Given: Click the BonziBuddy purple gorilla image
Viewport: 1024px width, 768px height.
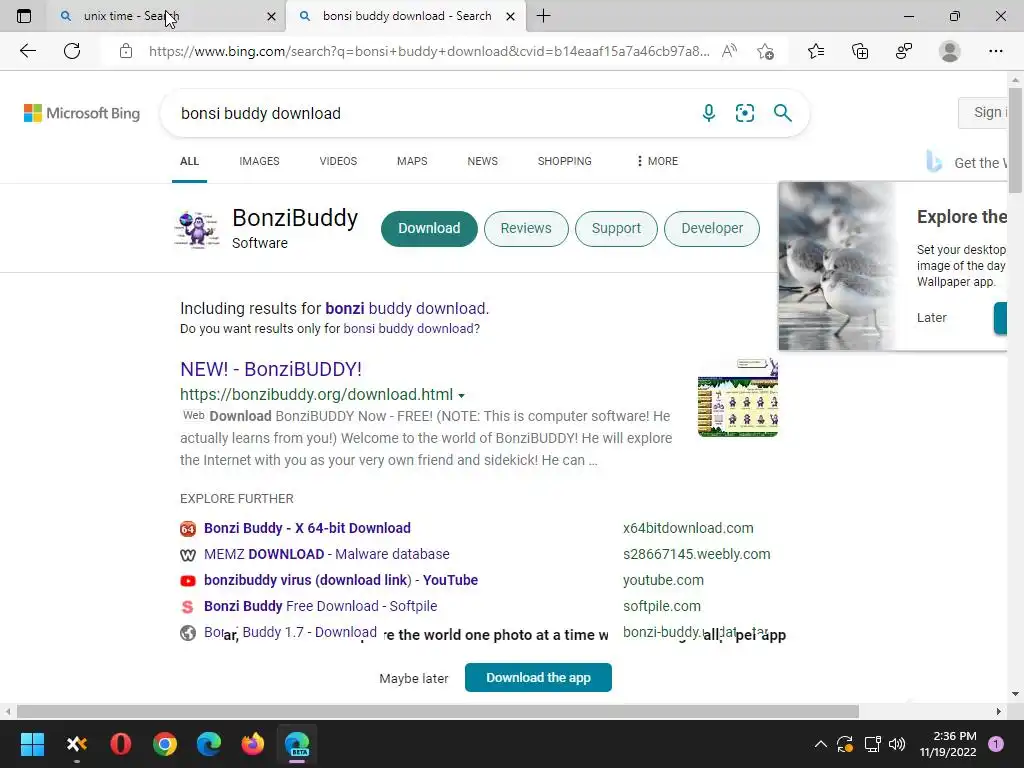Looking at the screenshot, I should click(x=197, y=229).
